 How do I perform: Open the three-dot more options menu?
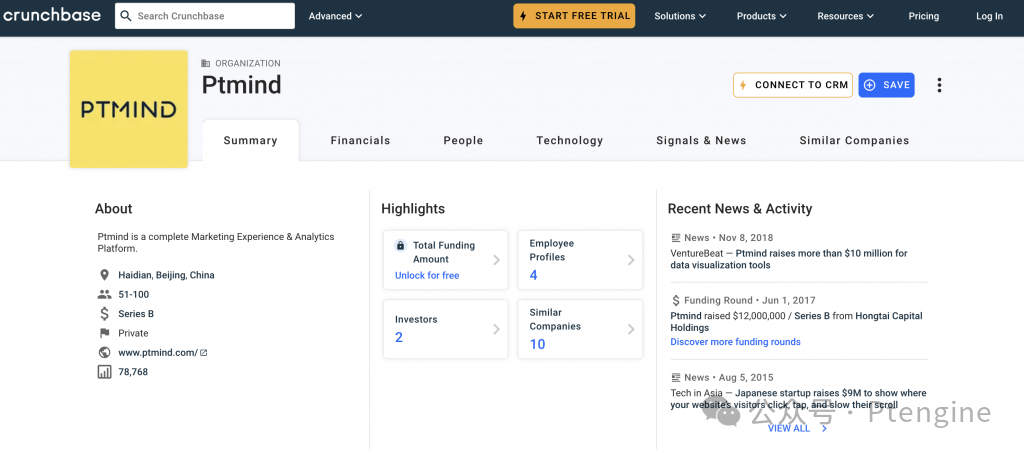939,85
